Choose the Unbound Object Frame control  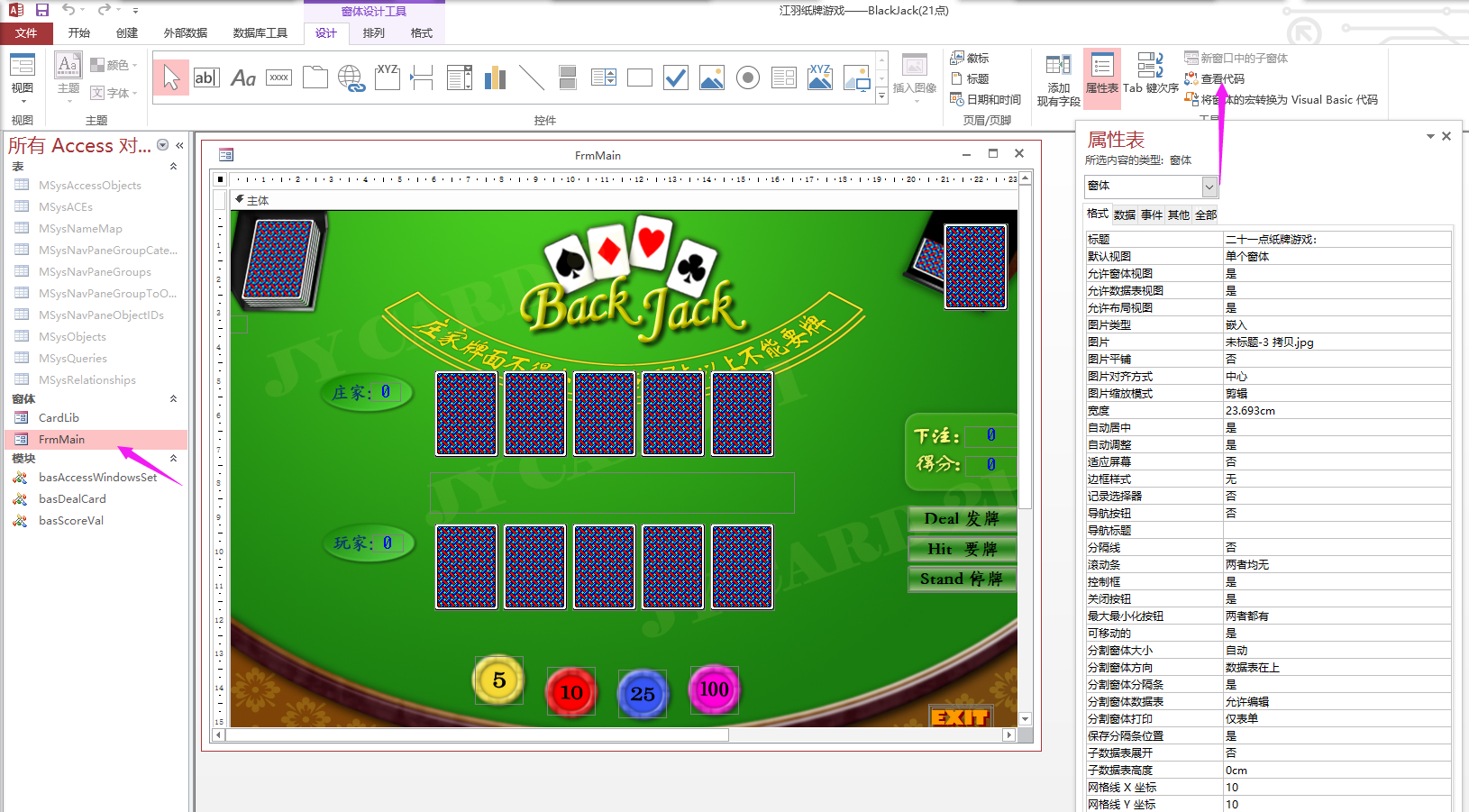[x=712, y=78]
